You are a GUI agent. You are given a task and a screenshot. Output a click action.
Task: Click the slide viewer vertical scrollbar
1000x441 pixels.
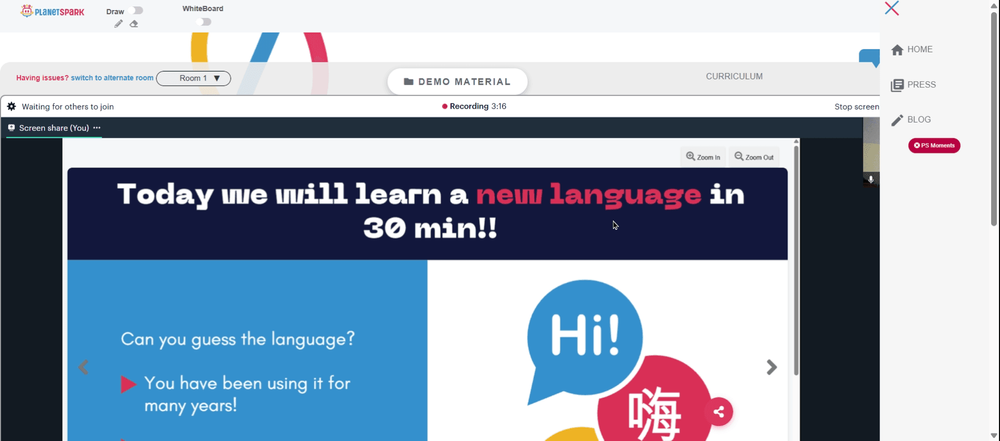coord(796,260)
